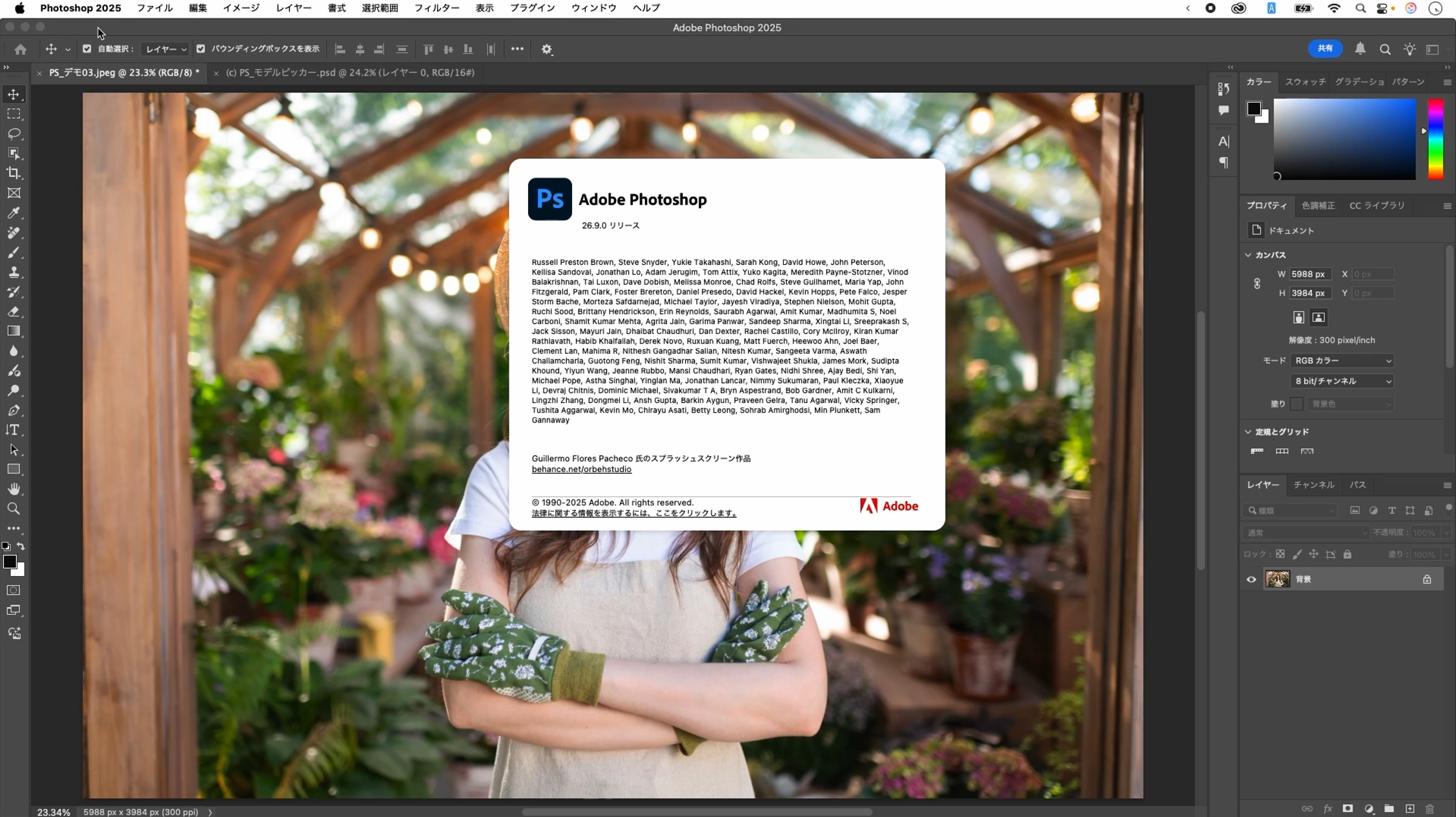Viewport: 1456px width, 817px height.
Task: Click the 共有 button in the top bar
Action: (1326, 48)
